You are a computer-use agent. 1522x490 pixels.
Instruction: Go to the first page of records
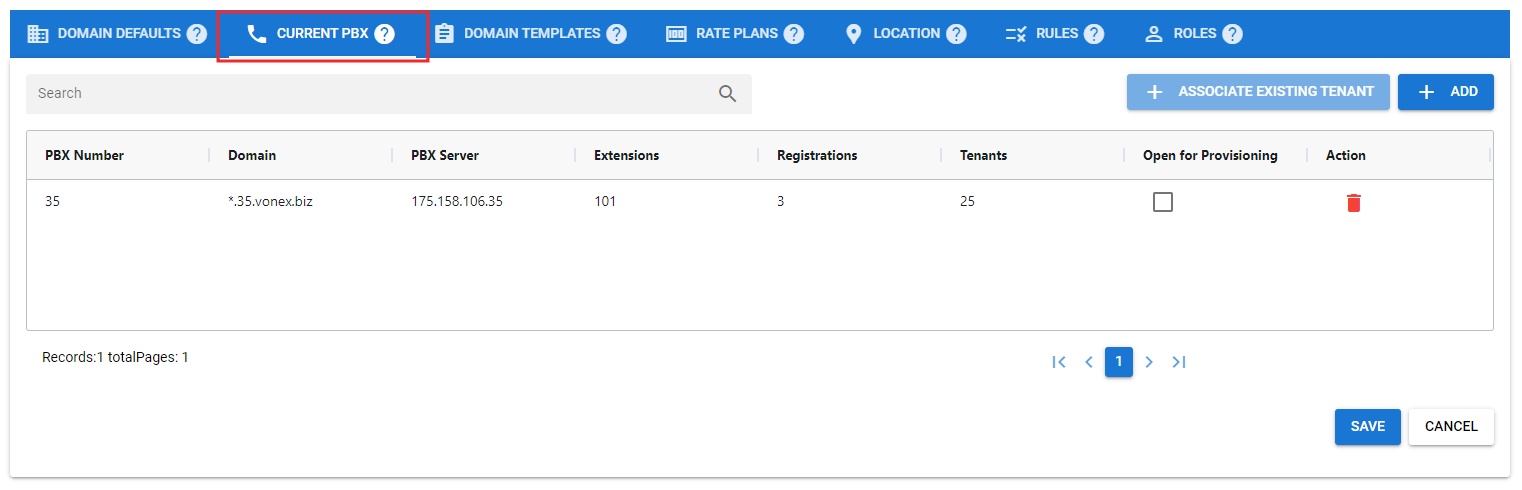tap(1059, 362)
